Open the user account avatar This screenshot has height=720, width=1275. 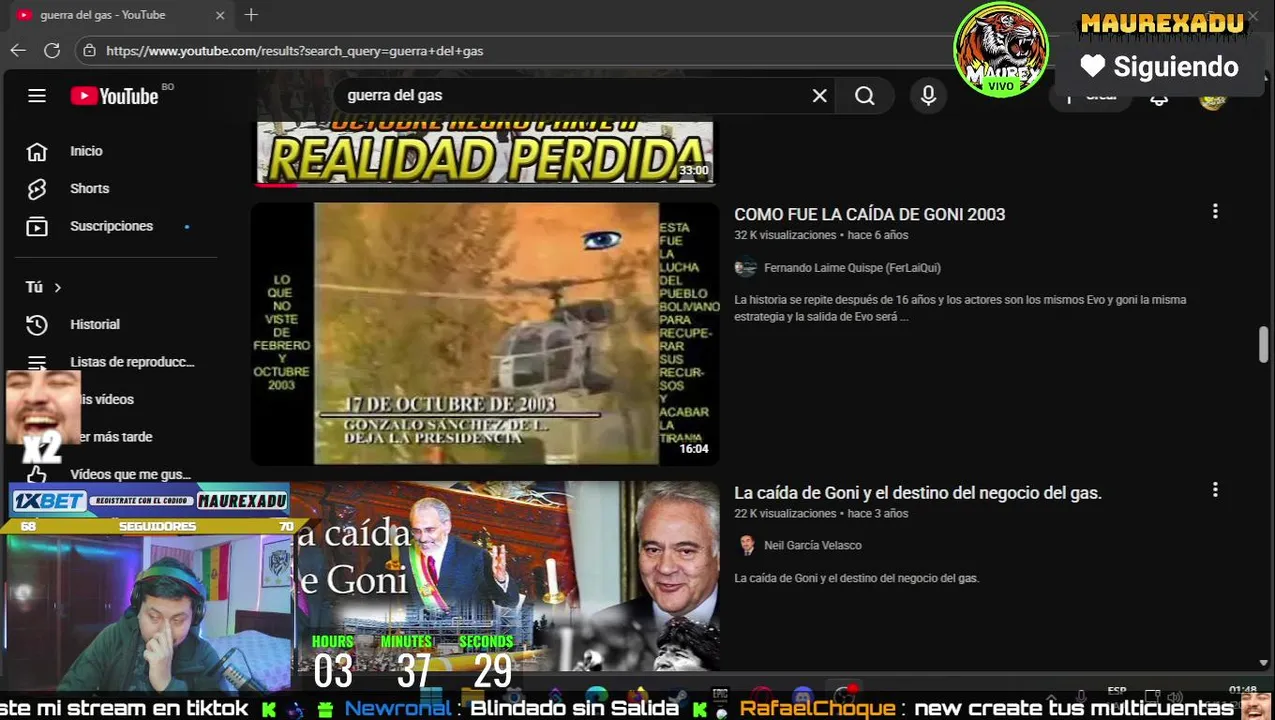(1212, 100)
